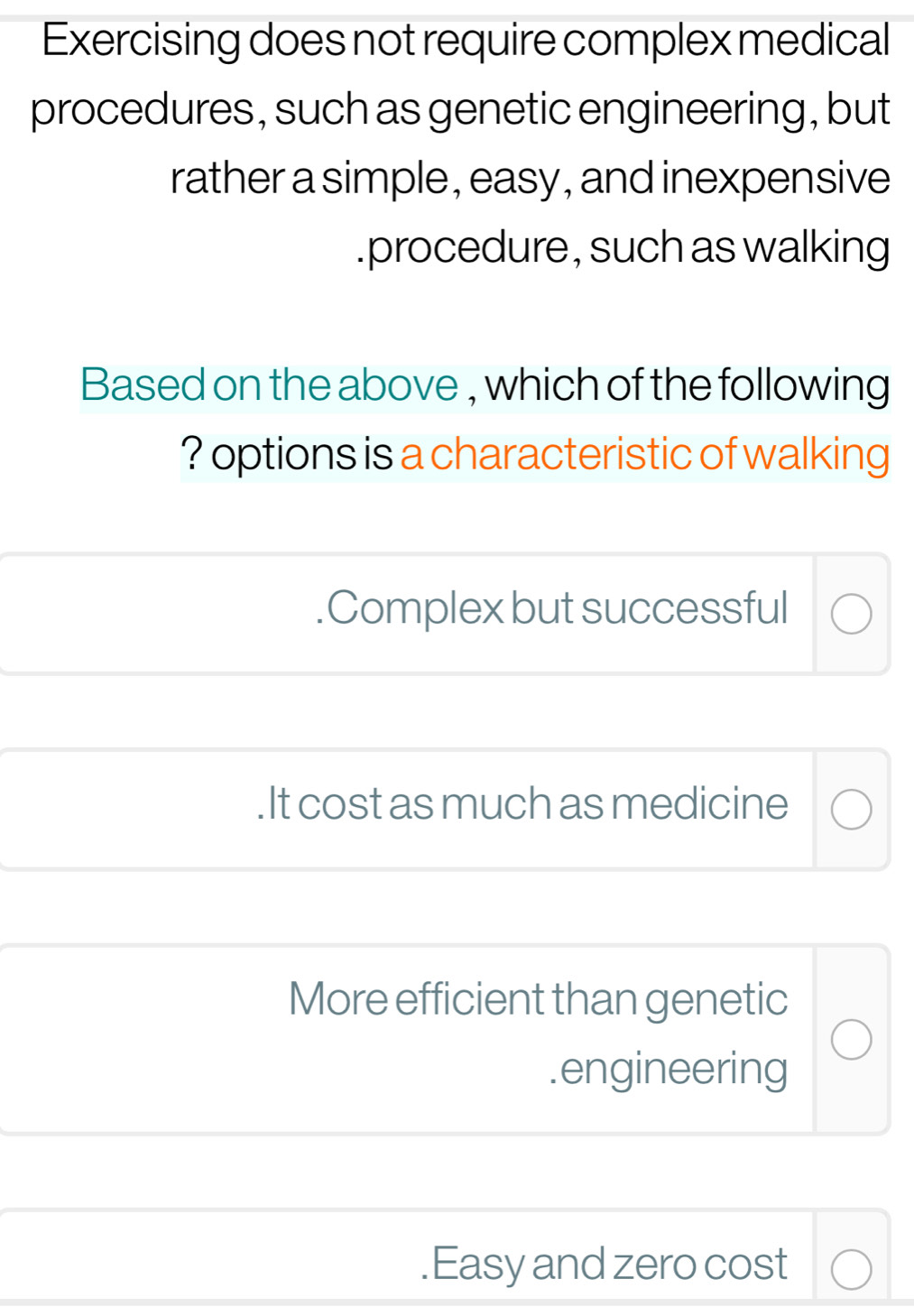This screenshot has width=914, height=1316.
Task: Click the word "rather" in the passage
Action: (227, 178)
